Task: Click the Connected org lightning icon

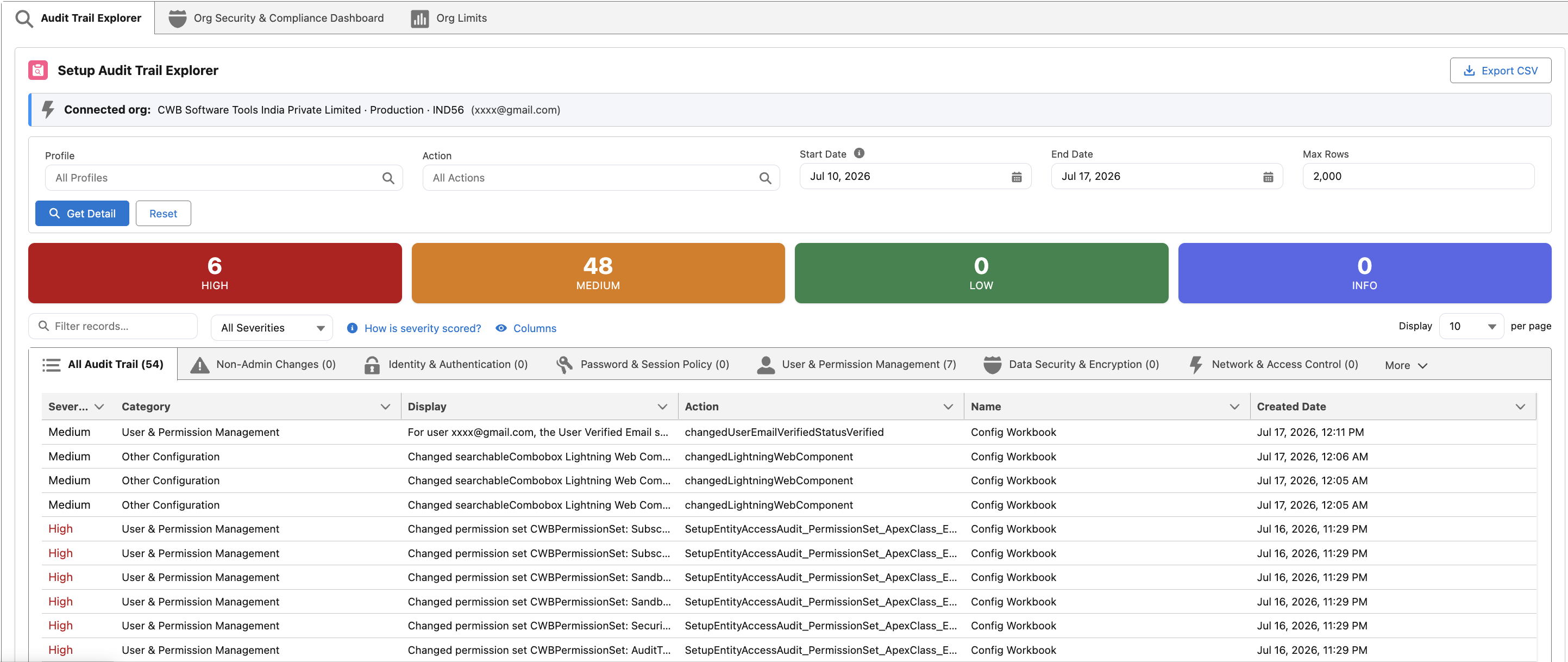Action: (48, 110)
